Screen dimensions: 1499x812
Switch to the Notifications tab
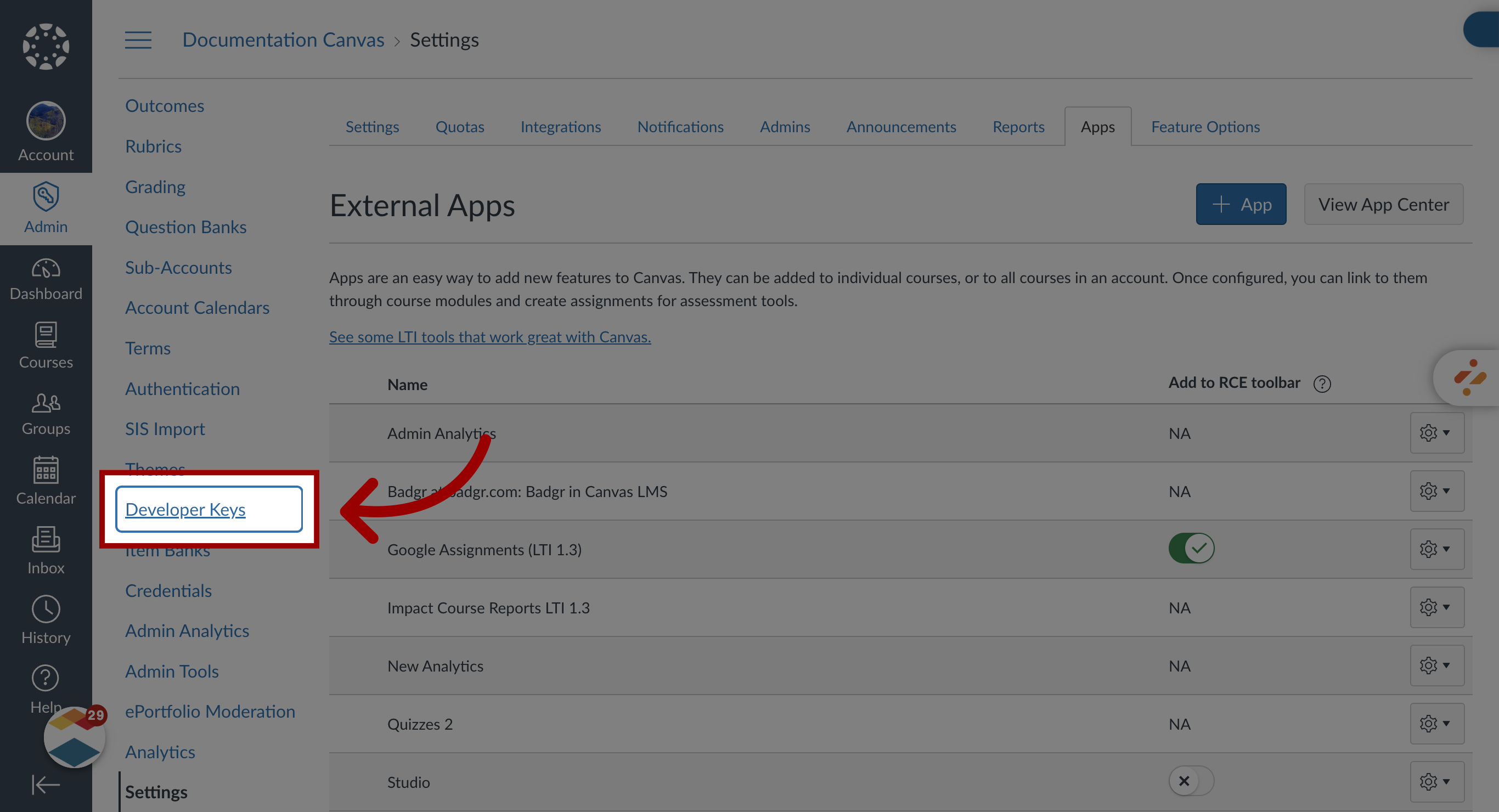tap(680, 126)
